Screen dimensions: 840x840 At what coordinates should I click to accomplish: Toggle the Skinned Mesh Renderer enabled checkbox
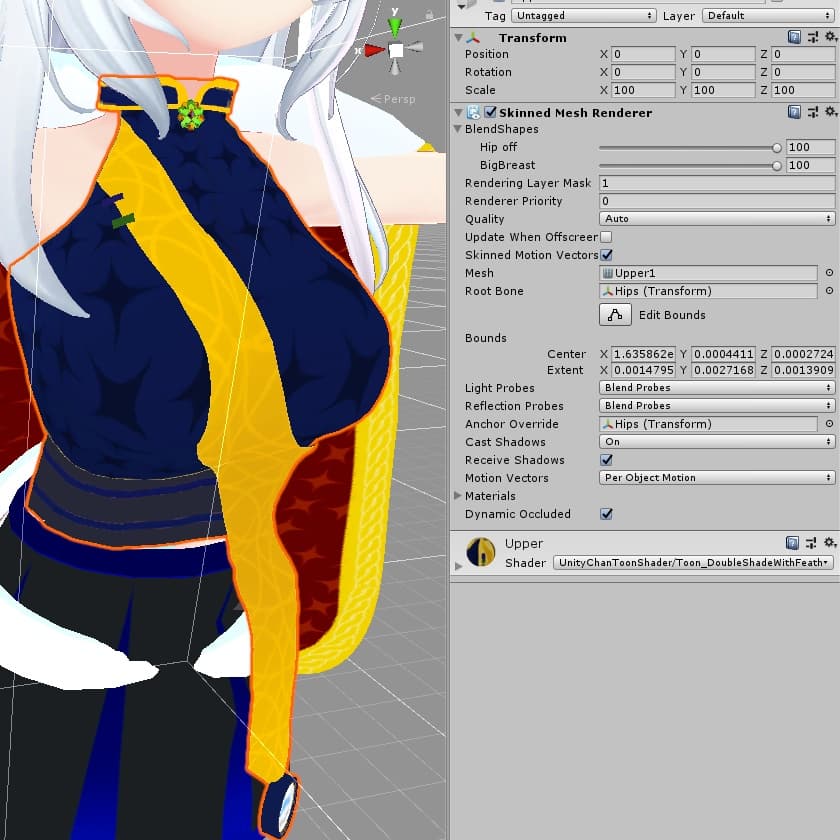(x=490, y=113)
